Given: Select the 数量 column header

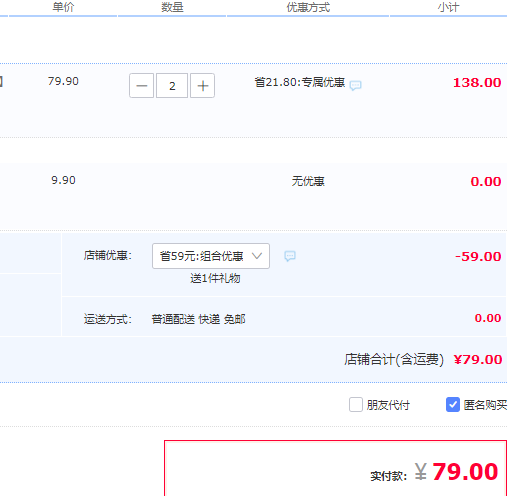Looking at the screenshot, I should (172, 7).
